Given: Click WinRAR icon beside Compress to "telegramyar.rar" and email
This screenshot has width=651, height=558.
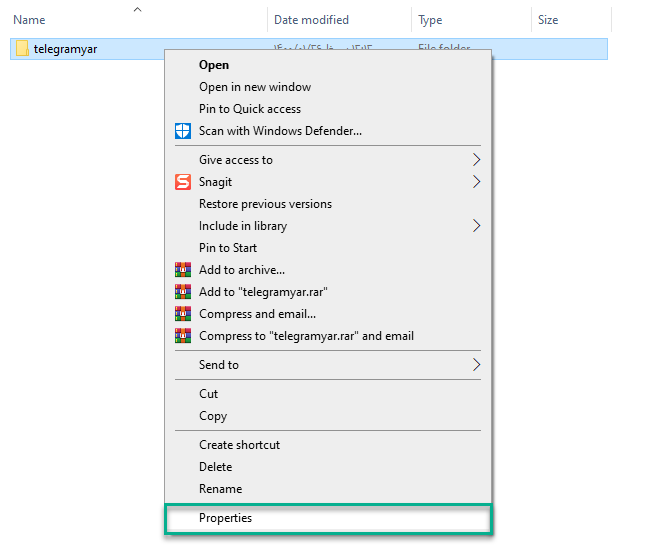Looking at the screenshot, I should pos(182,336).
